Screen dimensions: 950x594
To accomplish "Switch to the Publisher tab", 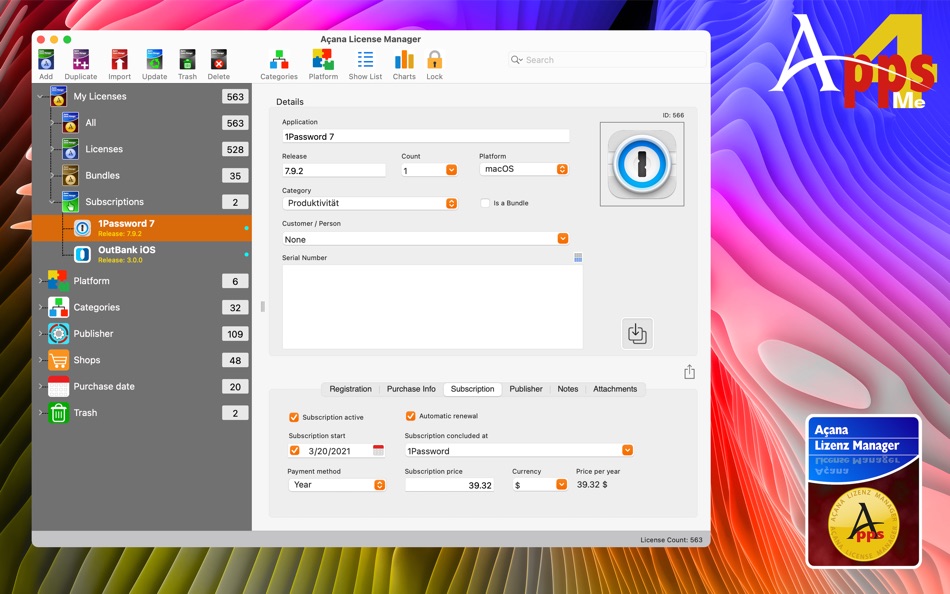I will (x=526, y=389).
